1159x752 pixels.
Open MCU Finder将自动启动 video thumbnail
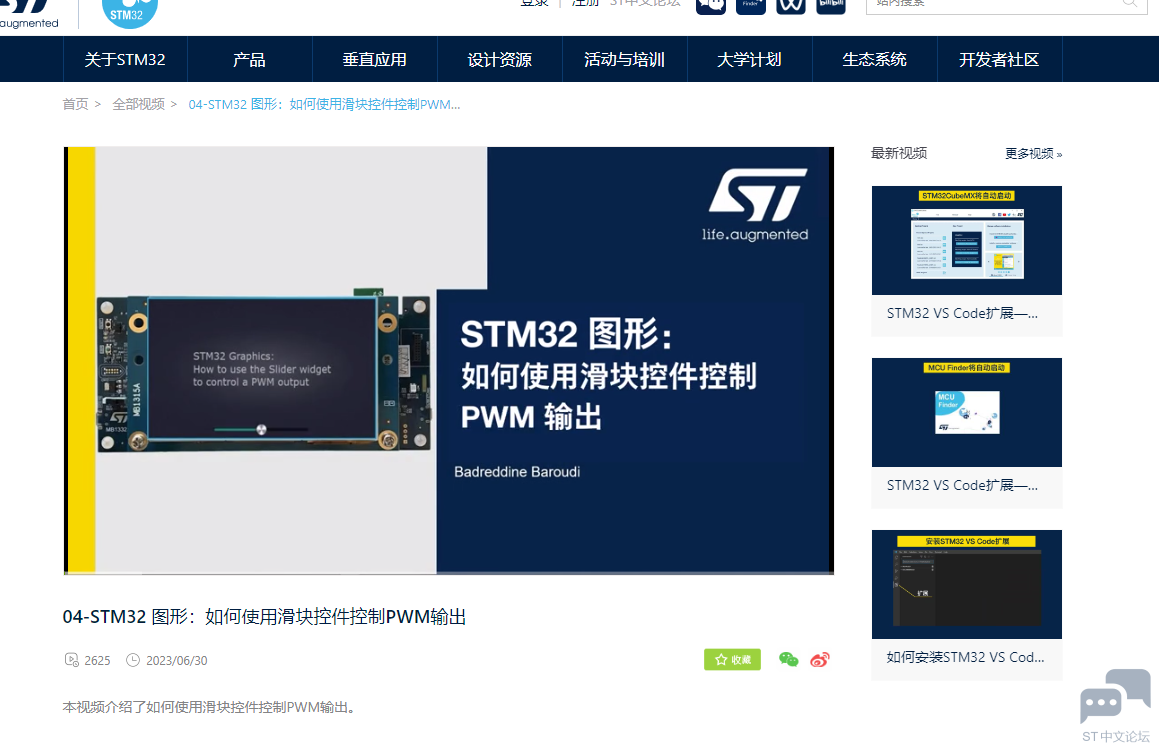967,413
